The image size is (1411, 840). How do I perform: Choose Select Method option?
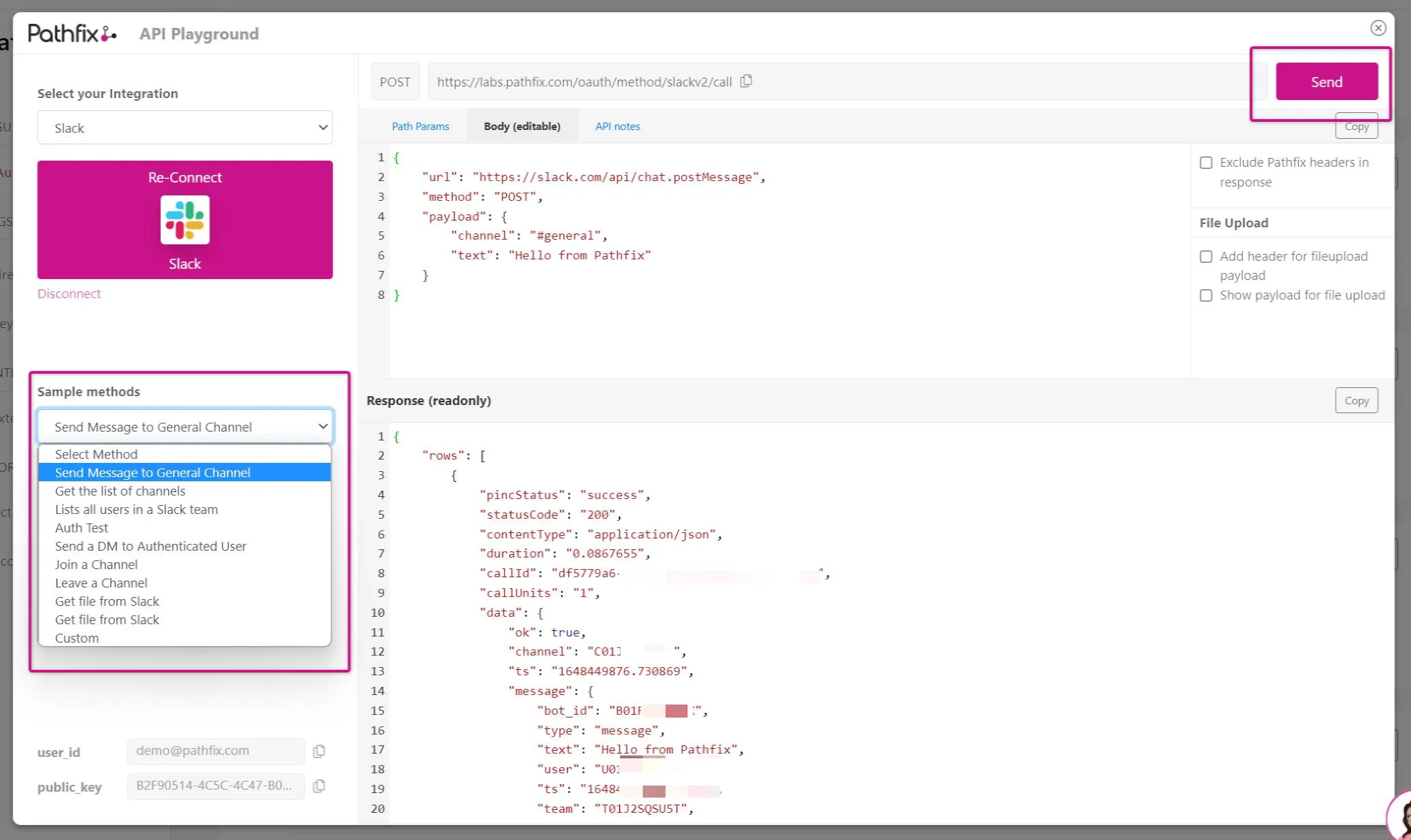[184, 454]
